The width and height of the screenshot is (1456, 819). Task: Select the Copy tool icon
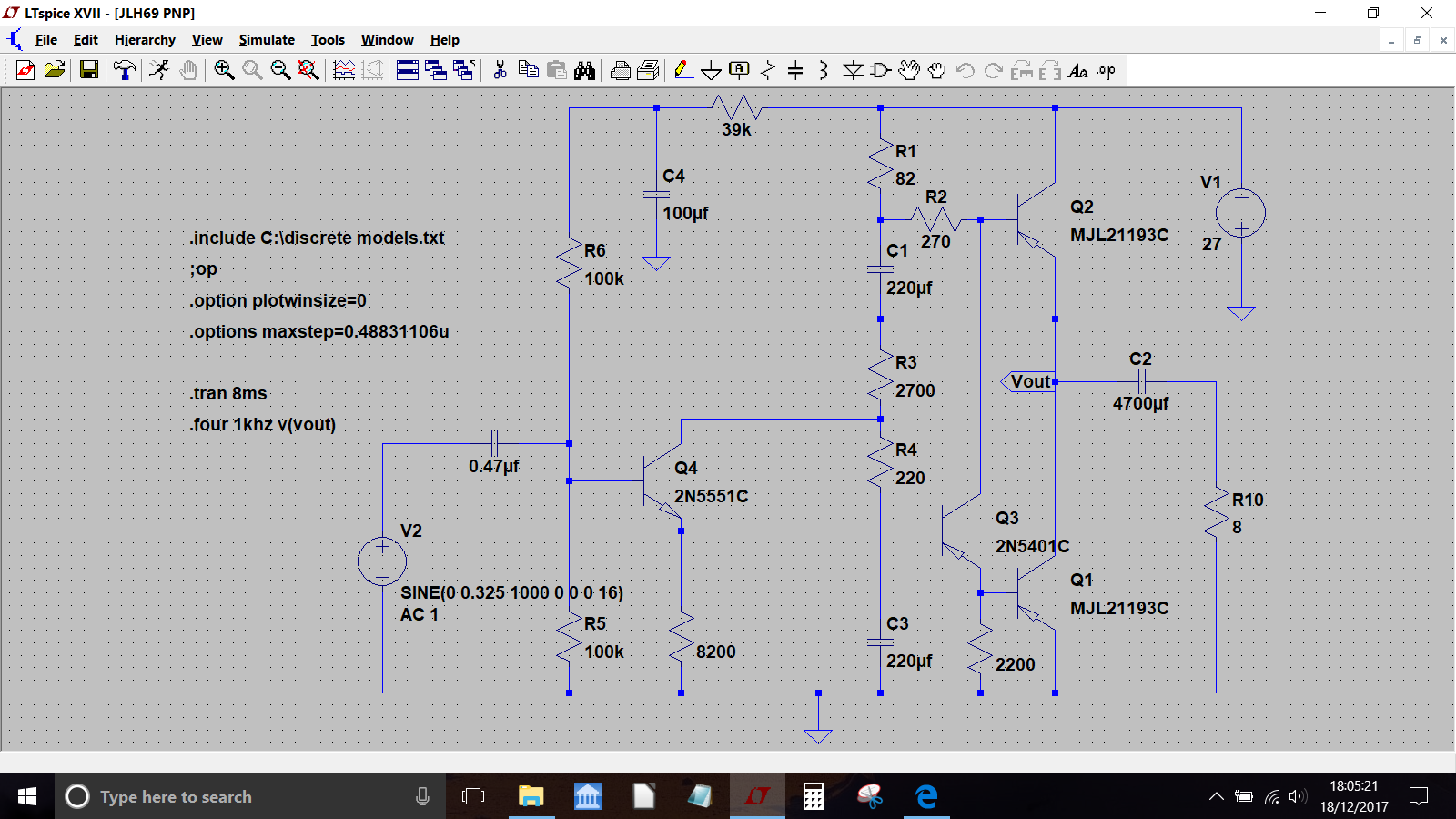click(x=528, y=70)
